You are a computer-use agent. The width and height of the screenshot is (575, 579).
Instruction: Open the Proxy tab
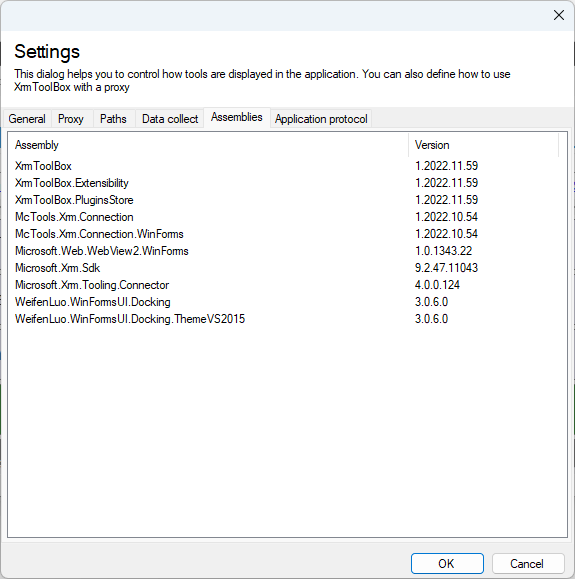71,119
